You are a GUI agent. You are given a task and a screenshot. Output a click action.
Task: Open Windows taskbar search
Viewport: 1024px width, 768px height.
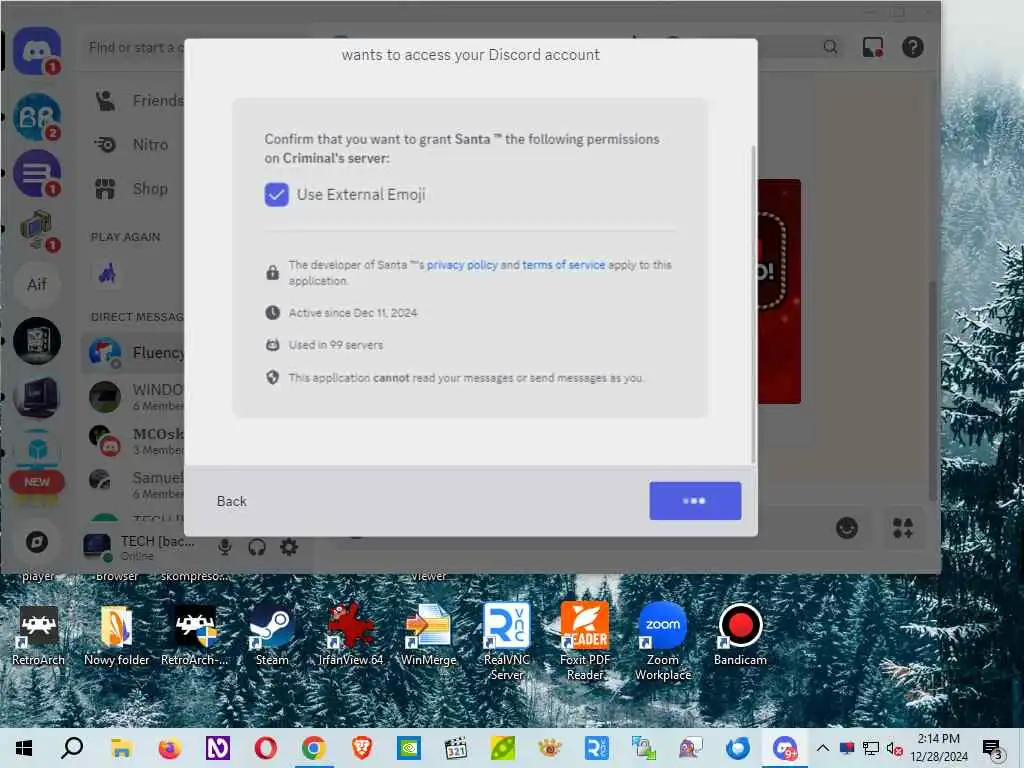pyautogui.click(x=72, y=748)
